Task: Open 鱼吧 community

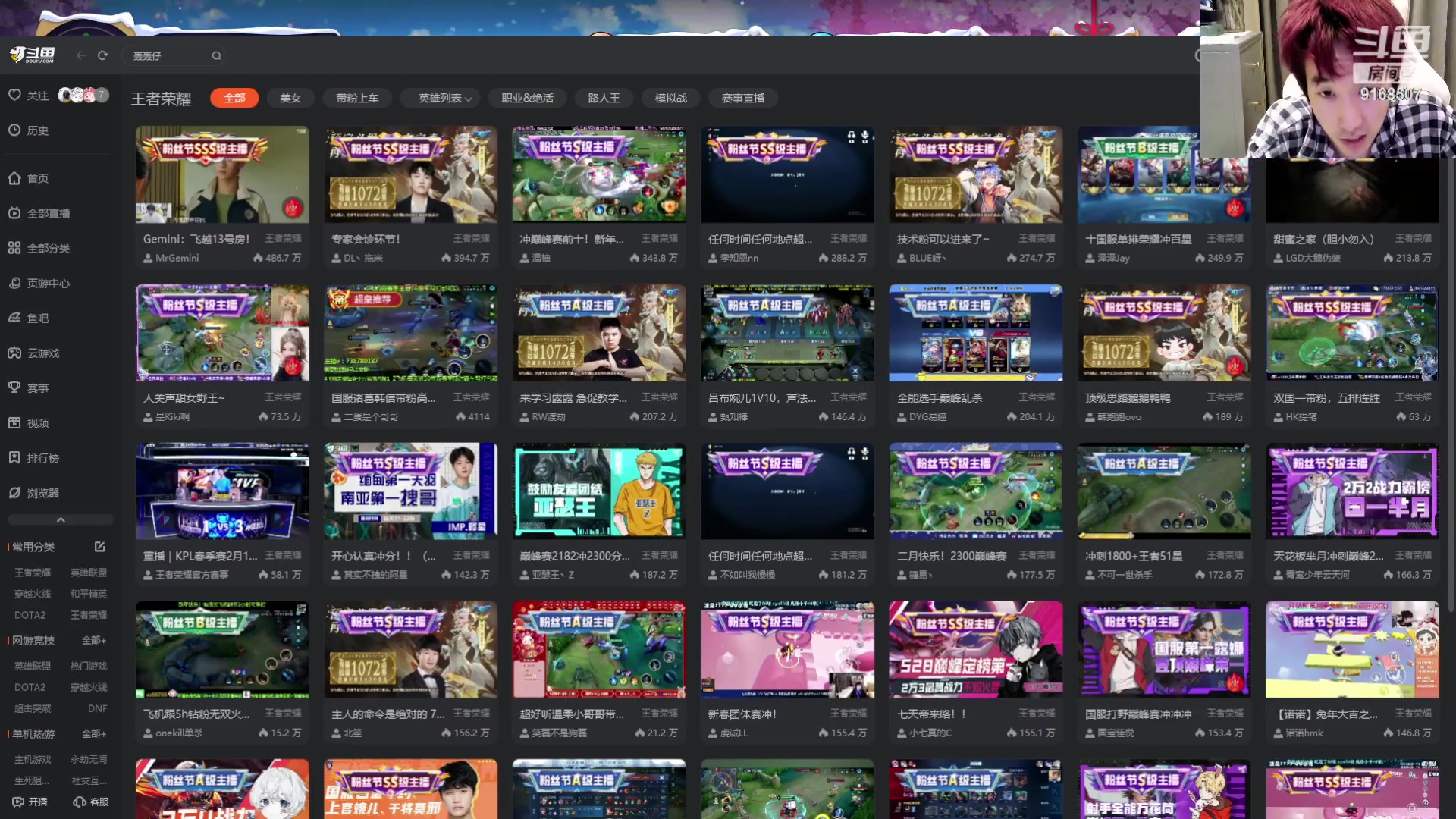Action: coord(29,318)
